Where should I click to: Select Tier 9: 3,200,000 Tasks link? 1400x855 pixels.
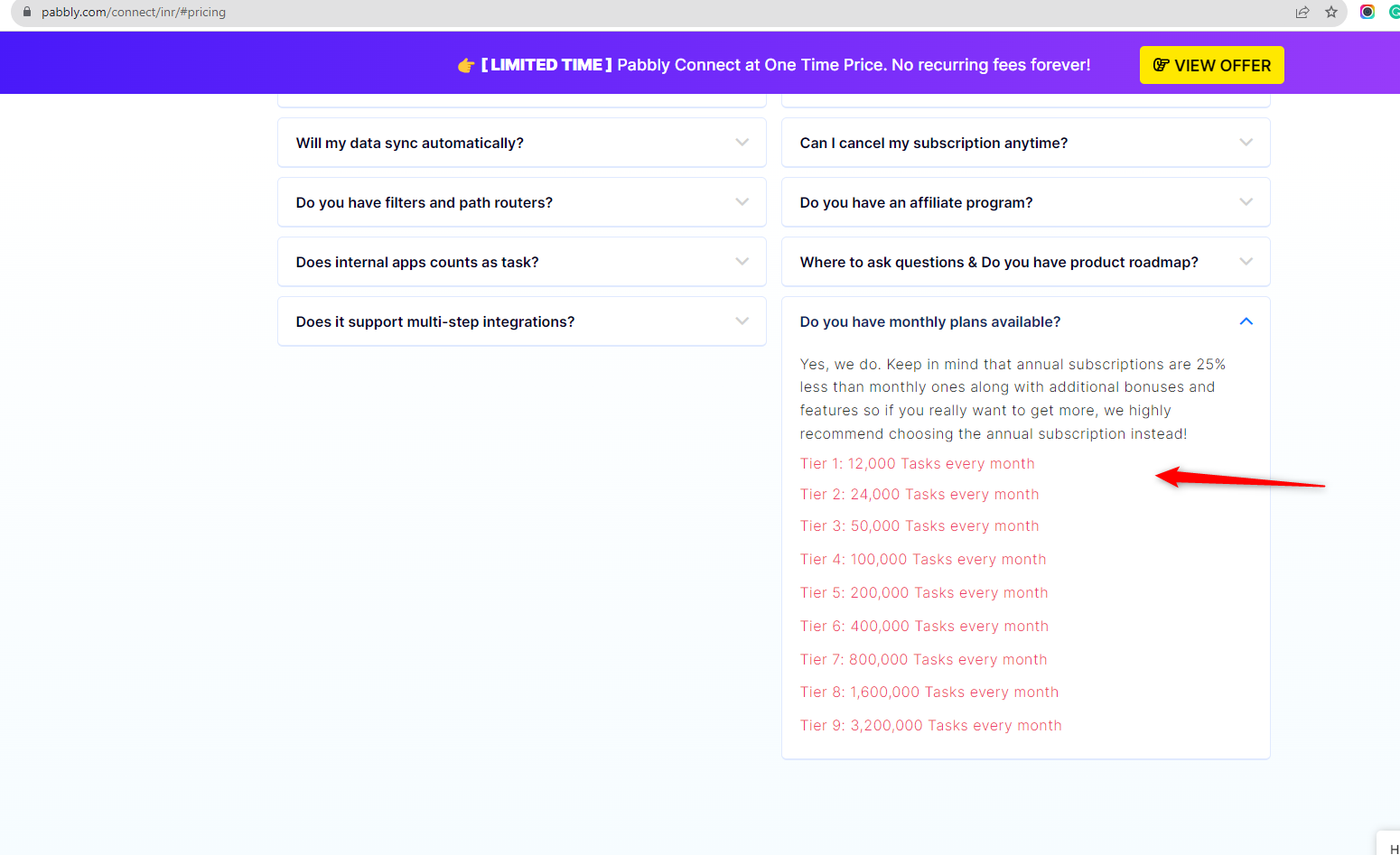tap(930, 725)
